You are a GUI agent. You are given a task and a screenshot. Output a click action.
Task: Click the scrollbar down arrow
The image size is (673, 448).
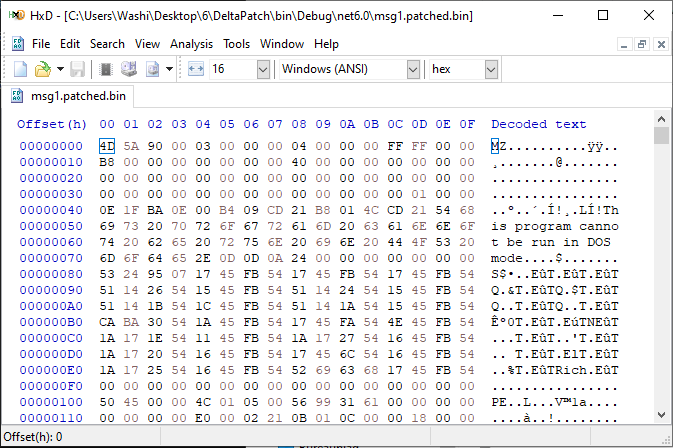[661, 415]
